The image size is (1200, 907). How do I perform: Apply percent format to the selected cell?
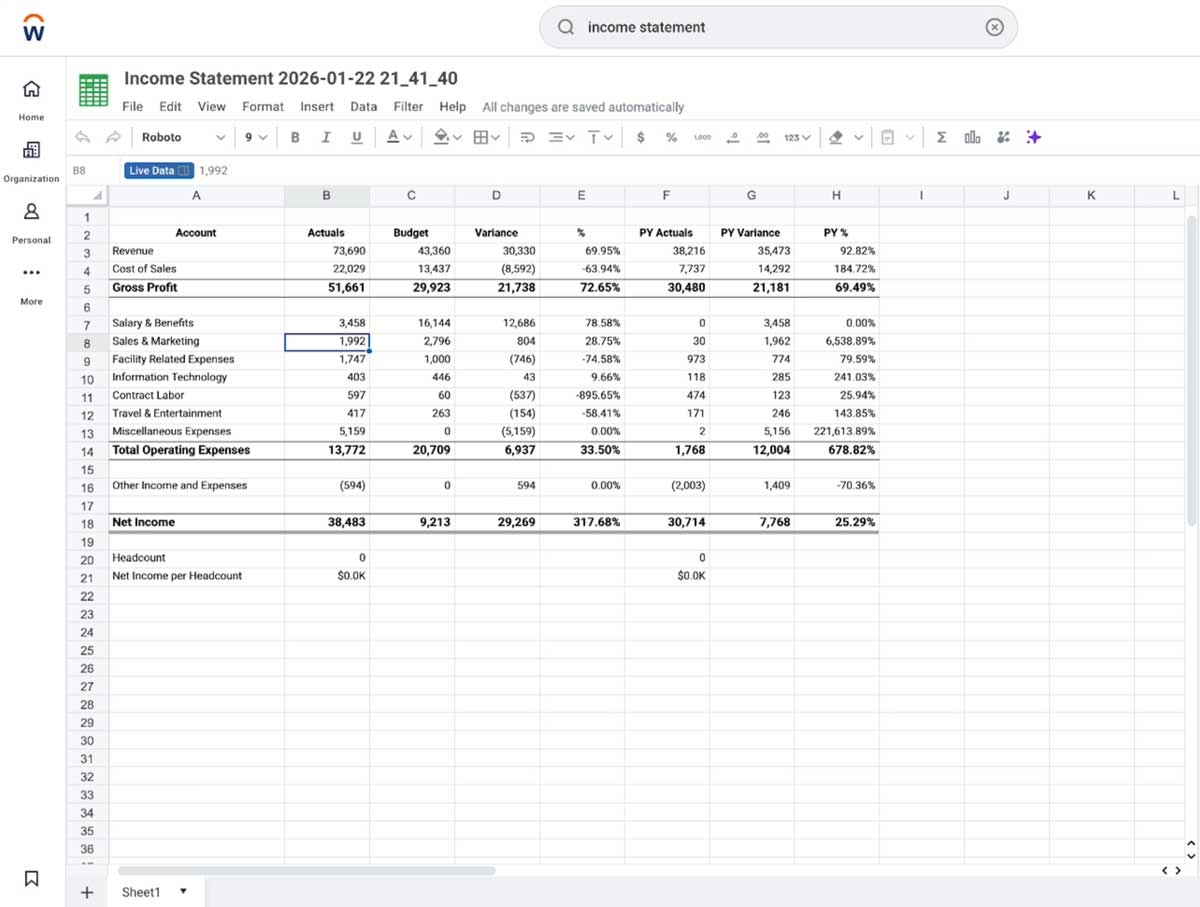pyautogui.click(x=671, y=137)
